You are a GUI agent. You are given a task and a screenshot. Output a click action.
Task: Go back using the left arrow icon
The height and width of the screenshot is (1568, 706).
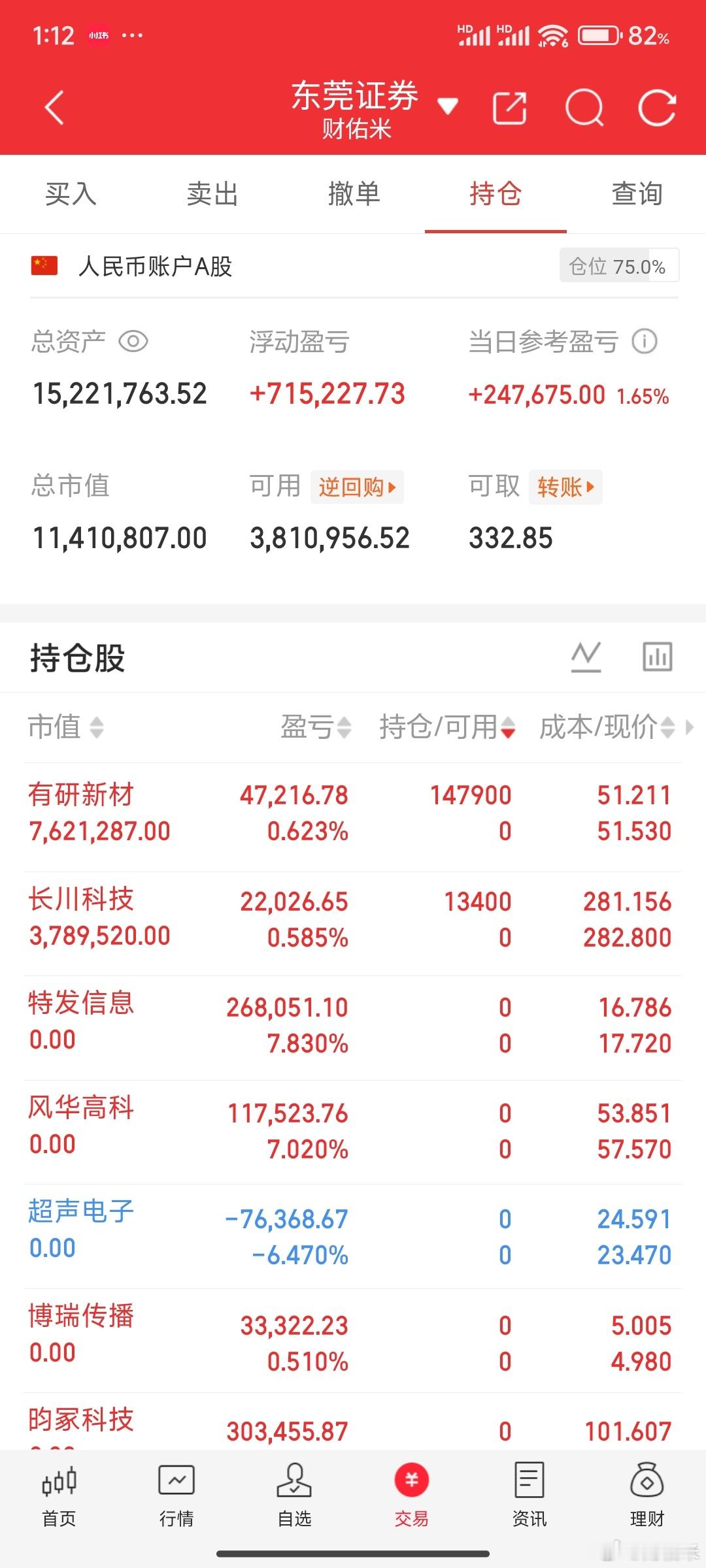pyautogui.click(x=55, y=108)
